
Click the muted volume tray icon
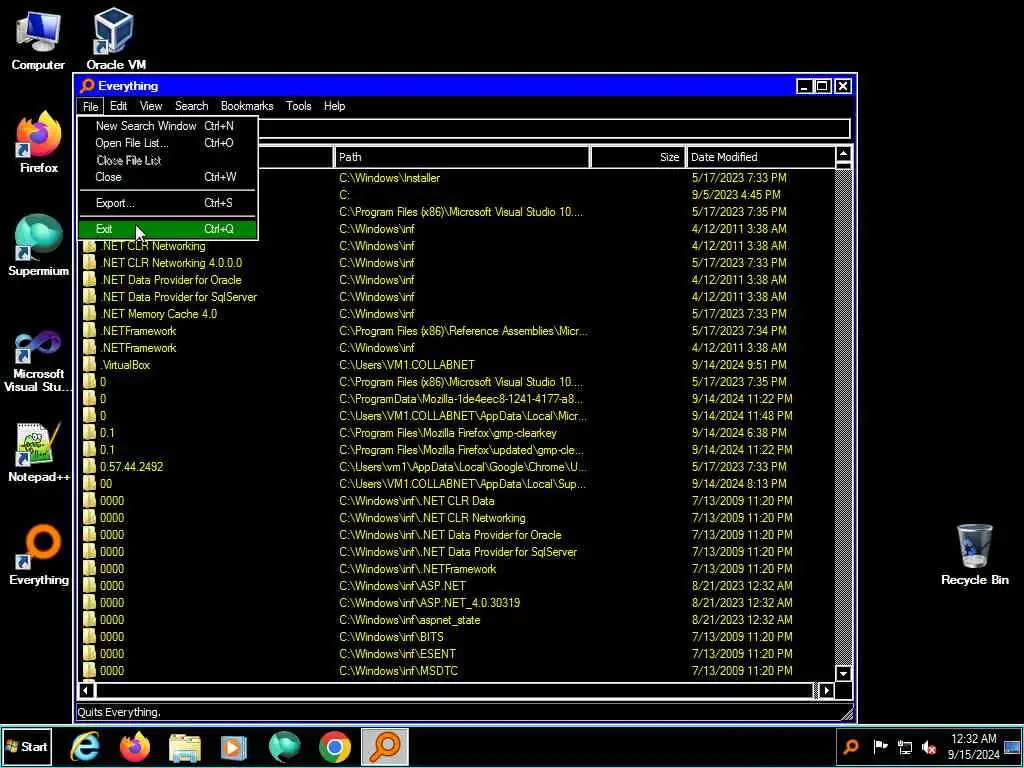click(928, 746)
